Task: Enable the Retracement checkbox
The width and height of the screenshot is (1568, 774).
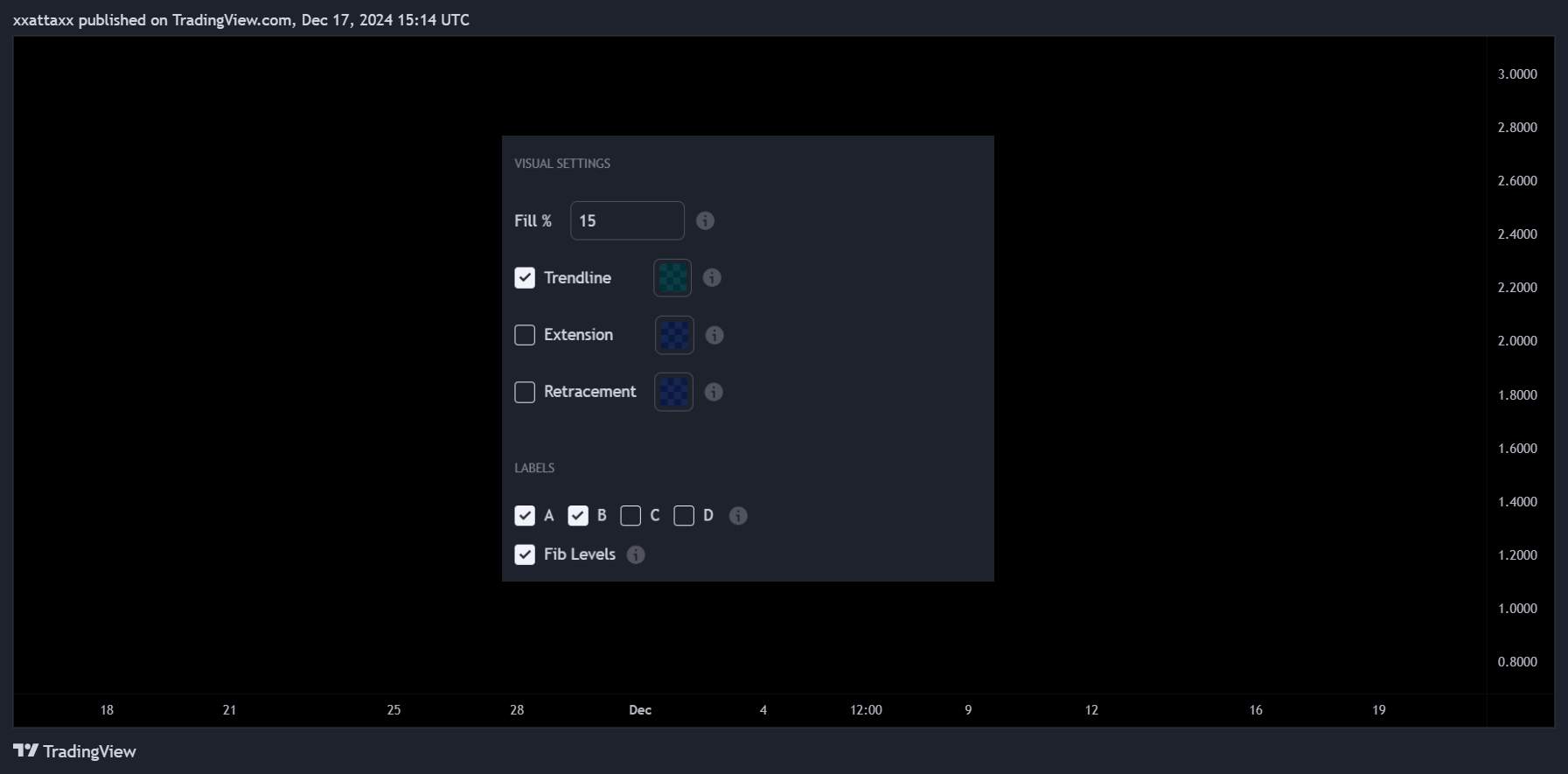Action: pyautogui.click(x=525, y=392)
